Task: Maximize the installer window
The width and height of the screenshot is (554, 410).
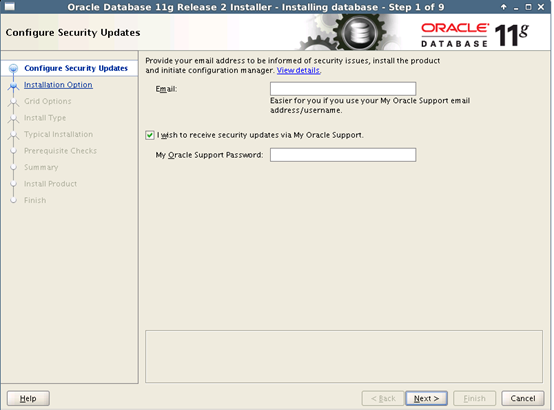Action: tap(528, 7)
